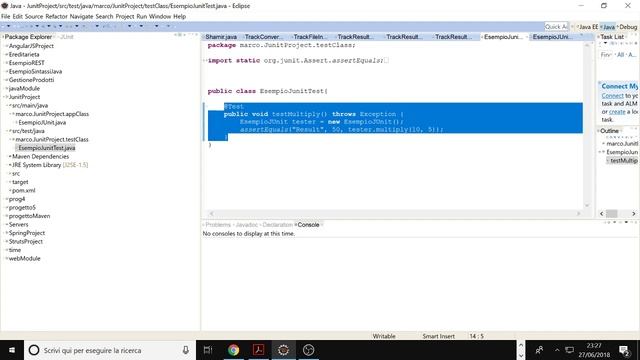Screen dimensions: 640x360
Task: Switch to the Problems tab
Action: (218, 225)
